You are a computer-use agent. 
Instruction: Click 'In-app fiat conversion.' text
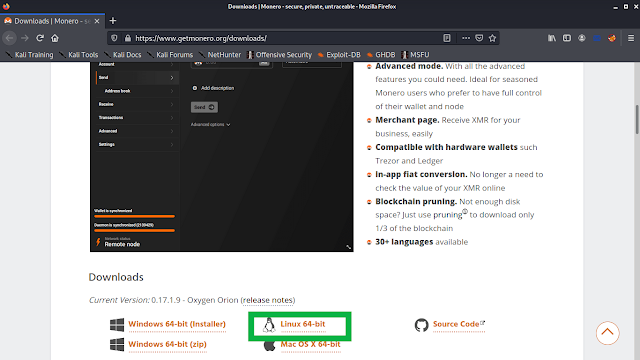coord(421,174)
